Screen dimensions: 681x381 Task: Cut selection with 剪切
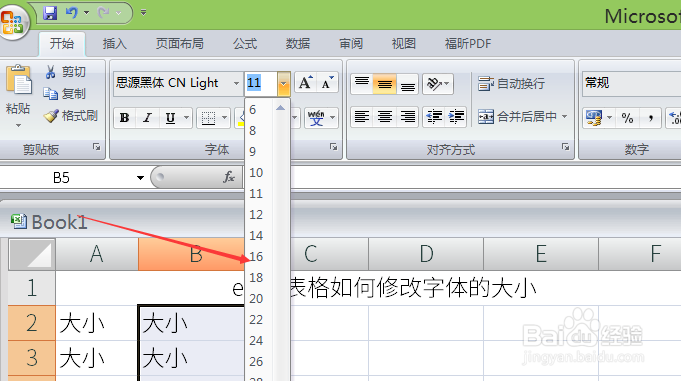point(65,72)
